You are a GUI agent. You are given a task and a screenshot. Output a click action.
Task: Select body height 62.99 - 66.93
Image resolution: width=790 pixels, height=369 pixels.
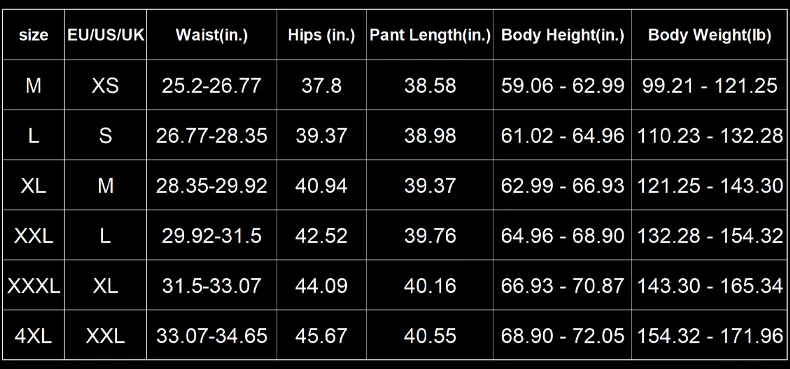click(563, 186)
